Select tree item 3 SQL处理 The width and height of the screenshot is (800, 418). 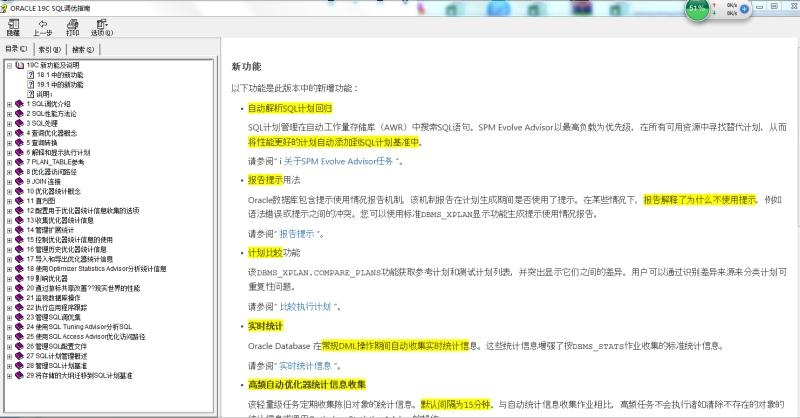click(x=42, y=124)
